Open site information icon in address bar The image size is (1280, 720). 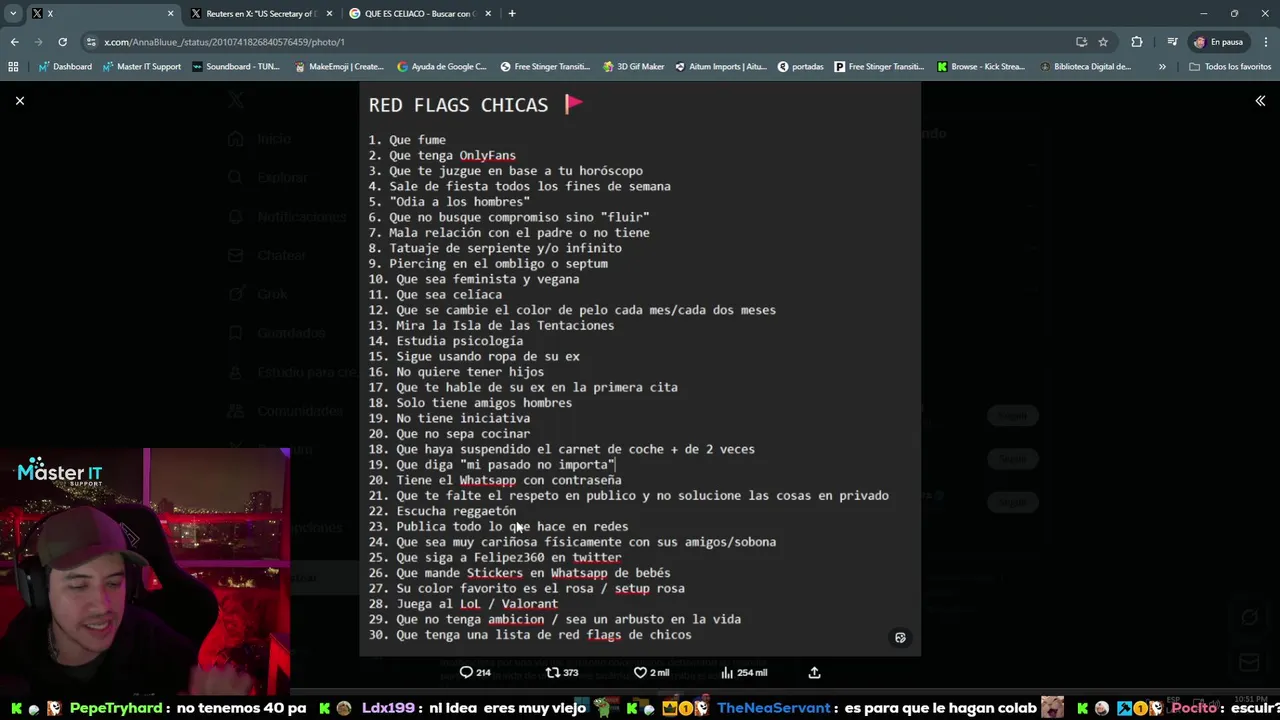click(x=91, y=42)
